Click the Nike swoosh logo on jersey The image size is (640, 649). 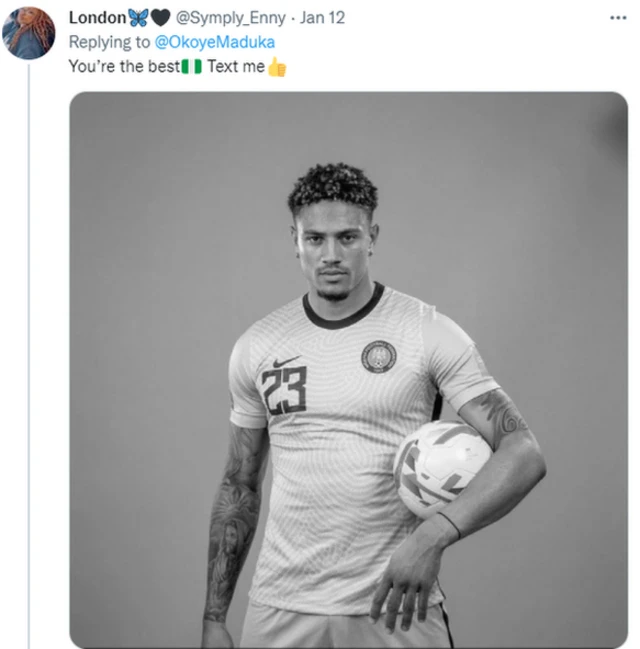286,361
